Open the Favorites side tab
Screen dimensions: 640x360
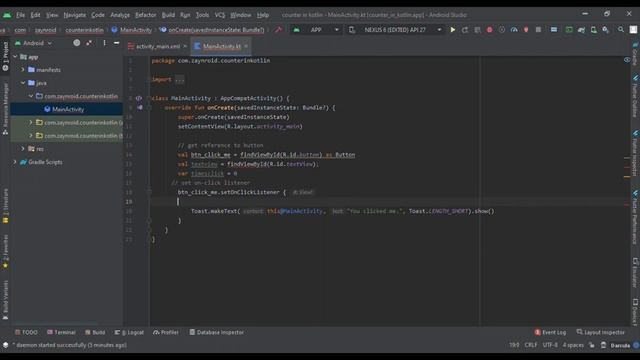click(x=5, y=251)
